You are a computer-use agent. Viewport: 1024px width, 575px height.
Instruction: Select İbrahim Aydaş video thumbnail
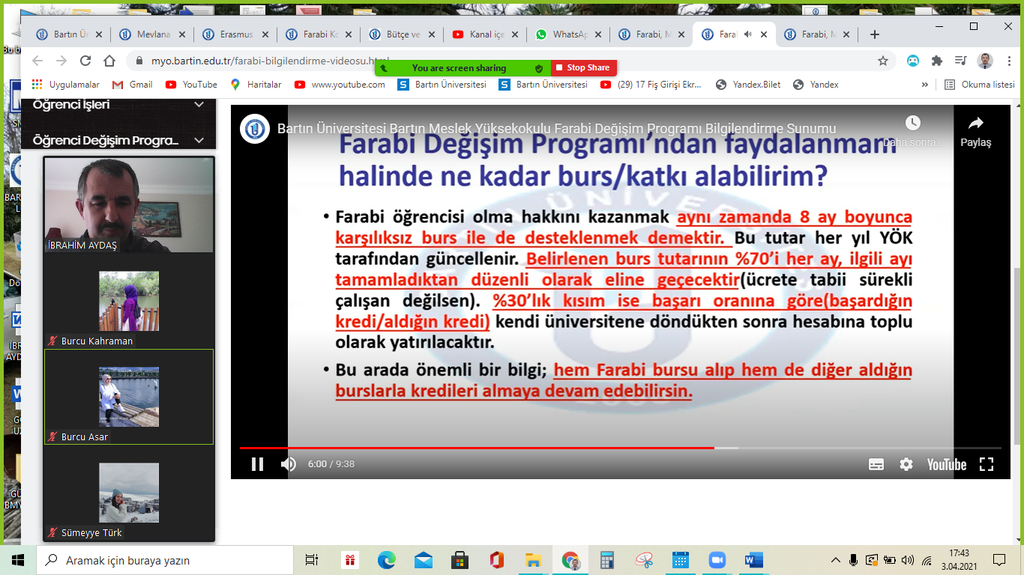click(129, 205)
